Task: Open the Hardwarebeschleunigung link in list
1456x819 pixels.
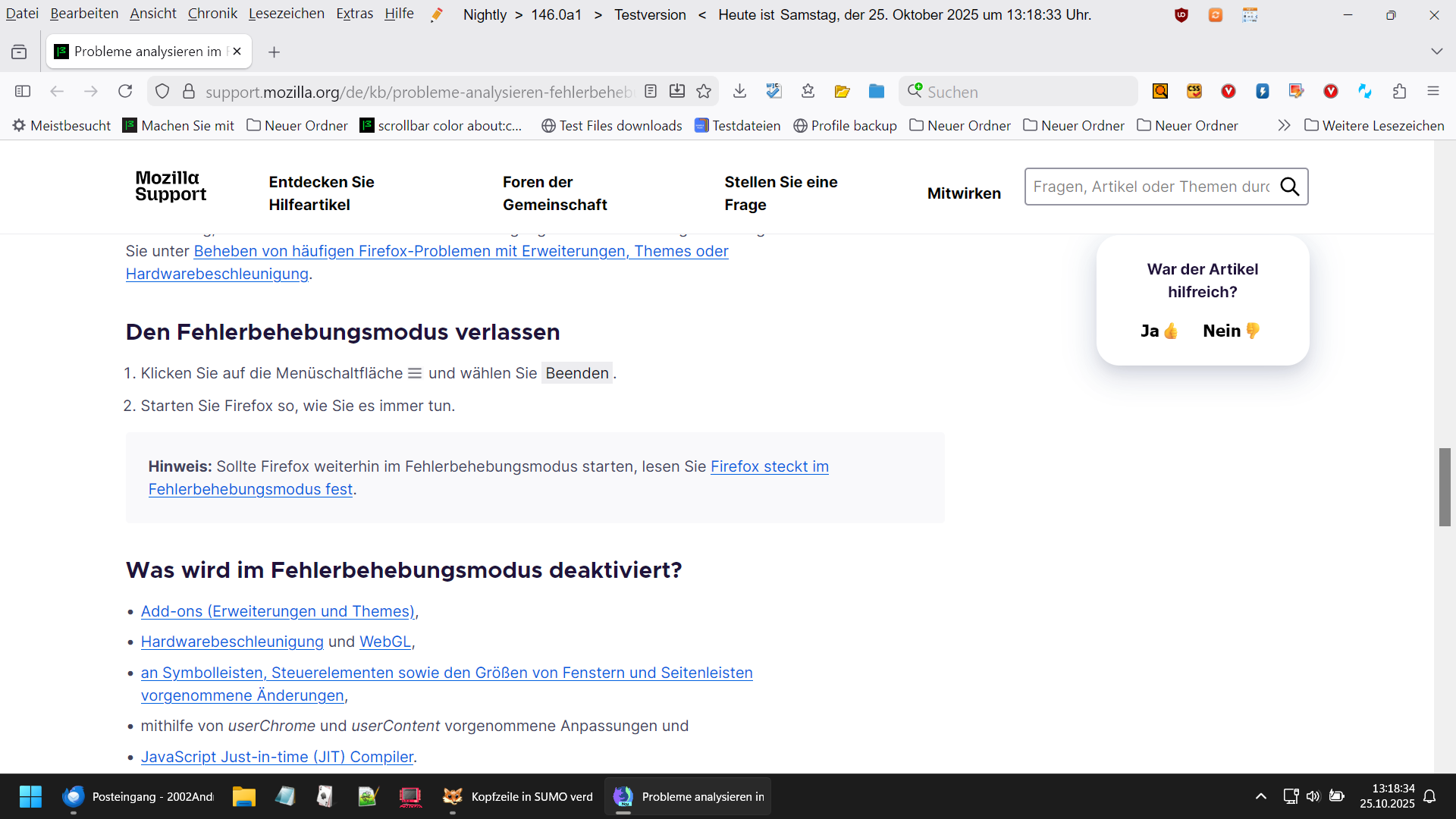Action: pos(232,642)
